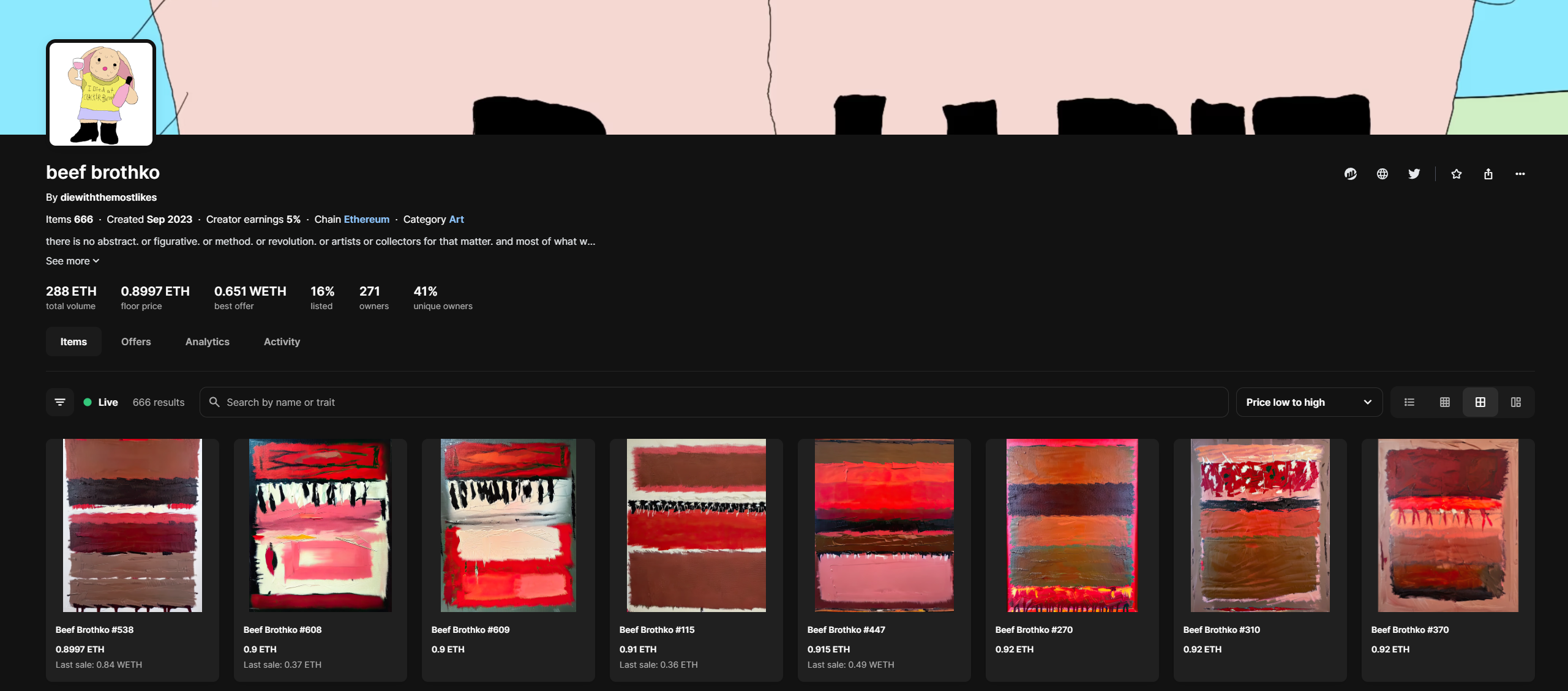Switch to list view layout
Viewport: 1568px width, 691px height.
pyautogui.click(x=1409, y=402)
